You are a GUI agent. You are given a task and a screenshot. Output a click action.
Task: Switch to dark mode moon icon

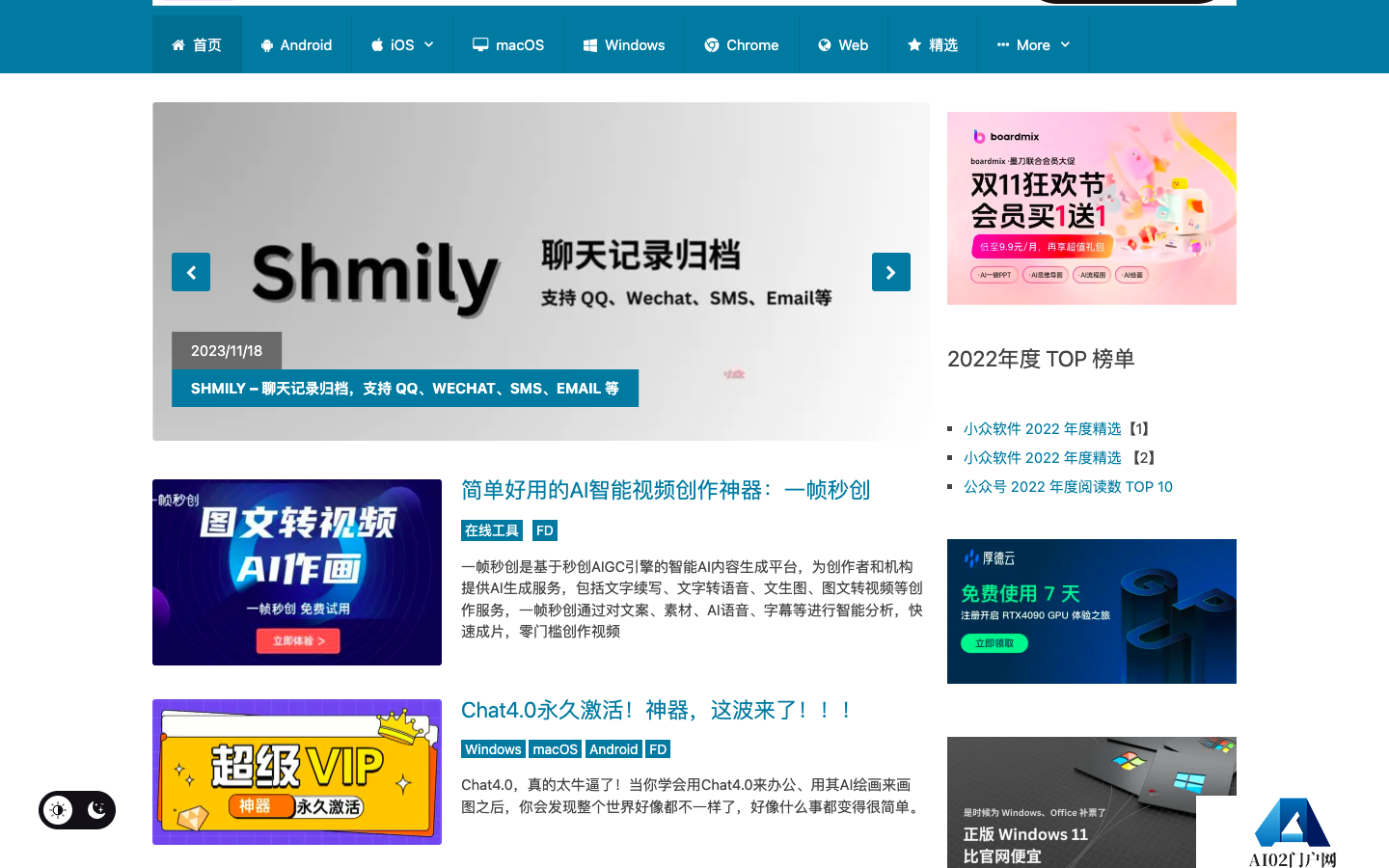point(96,810)
